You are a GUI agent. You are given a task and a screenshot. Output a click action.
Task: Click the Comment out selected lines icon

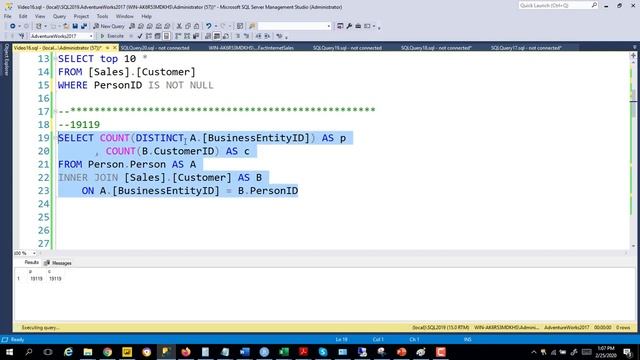238,36
